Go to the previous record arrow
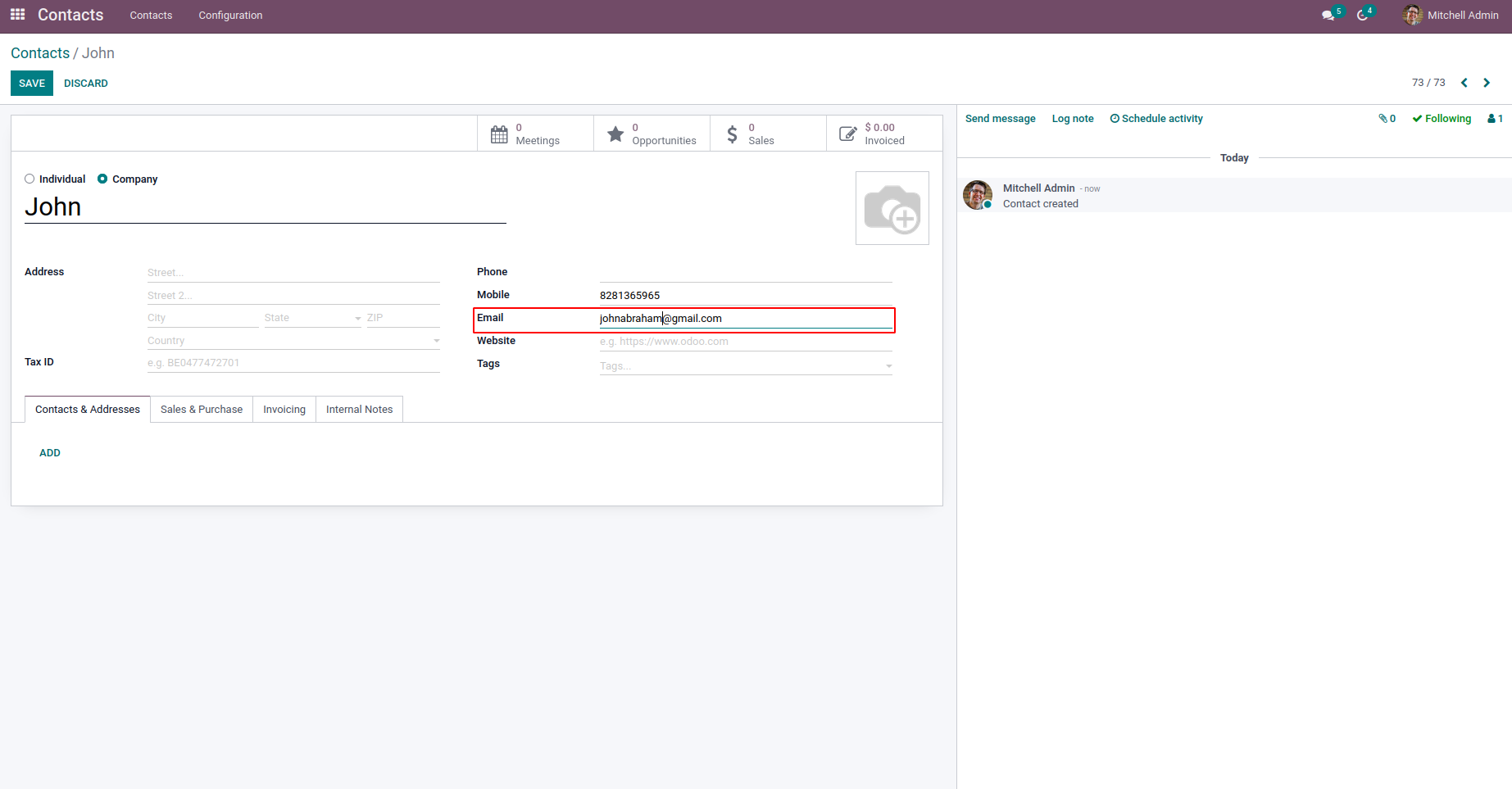Viewport: 1512px width, 789px height. [x=1464, y=83]
